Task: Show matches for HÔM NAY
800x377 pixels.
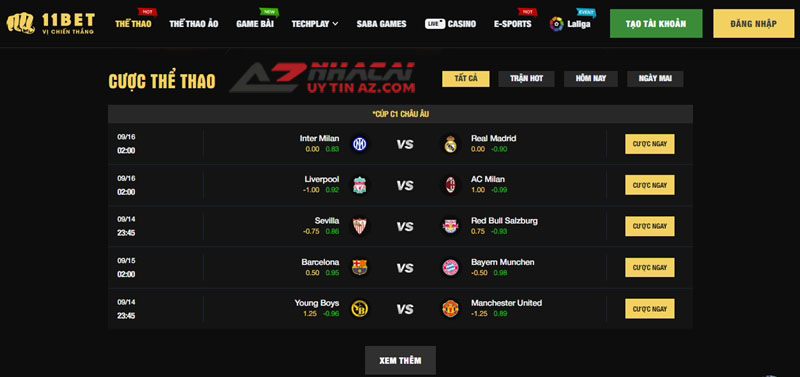Action: pyautogui.click(x=591, y=79)
